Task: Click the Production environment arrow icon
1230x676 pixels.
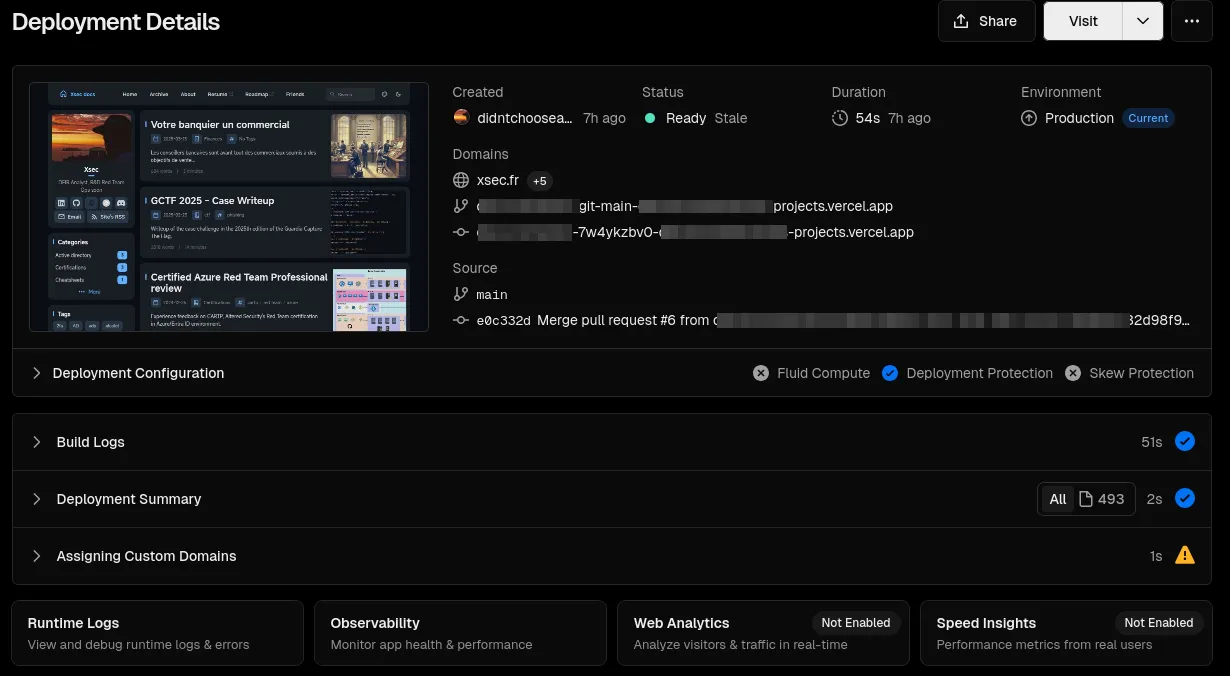Action: point(1029,118)
